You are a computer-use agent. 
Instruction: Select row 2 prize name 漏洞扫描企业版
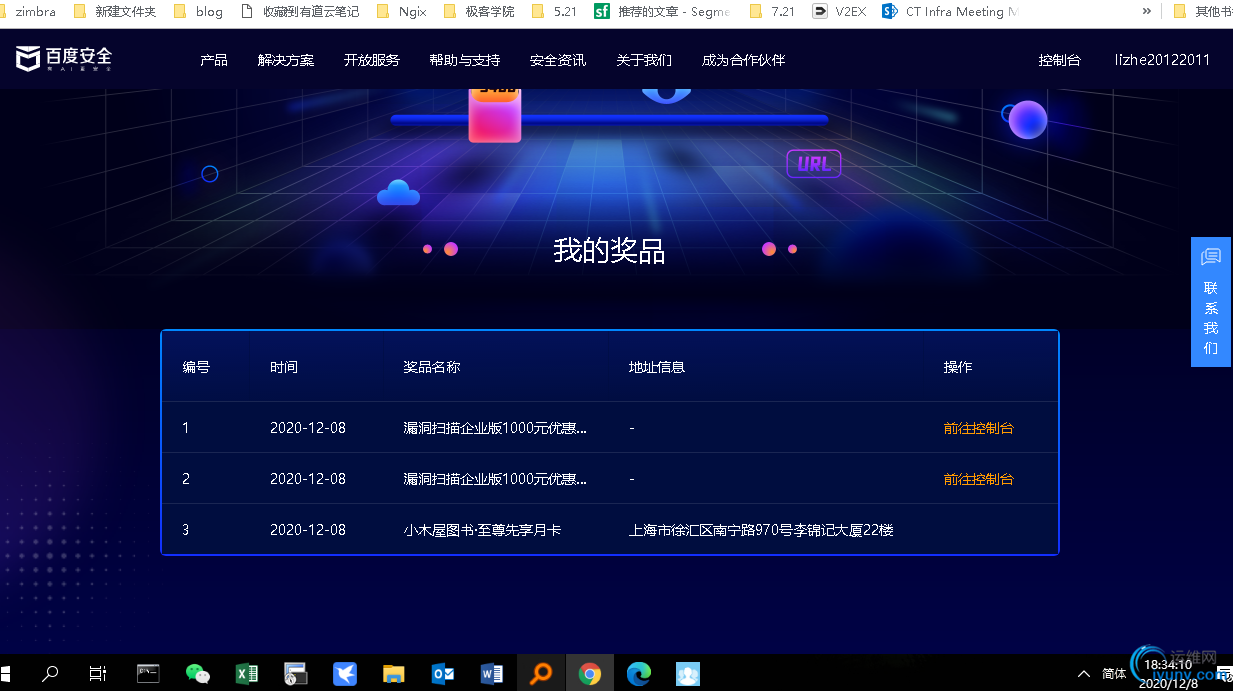click(495, 479)
